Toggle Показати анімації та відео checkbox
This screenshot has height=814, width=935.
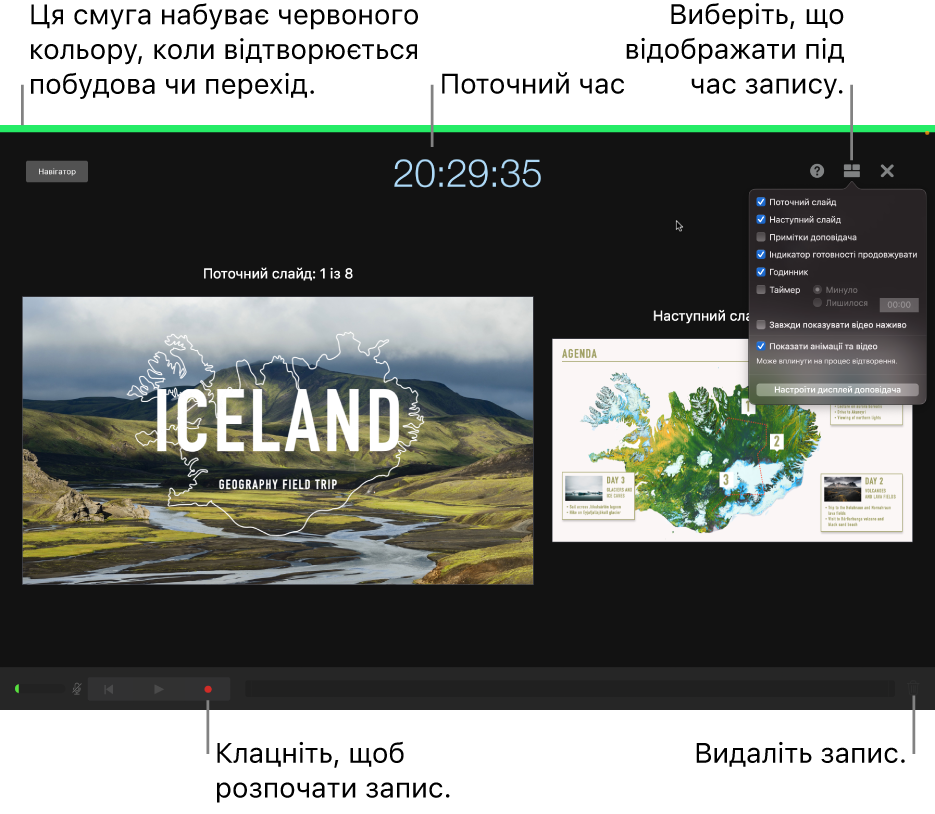click(761, 346)
